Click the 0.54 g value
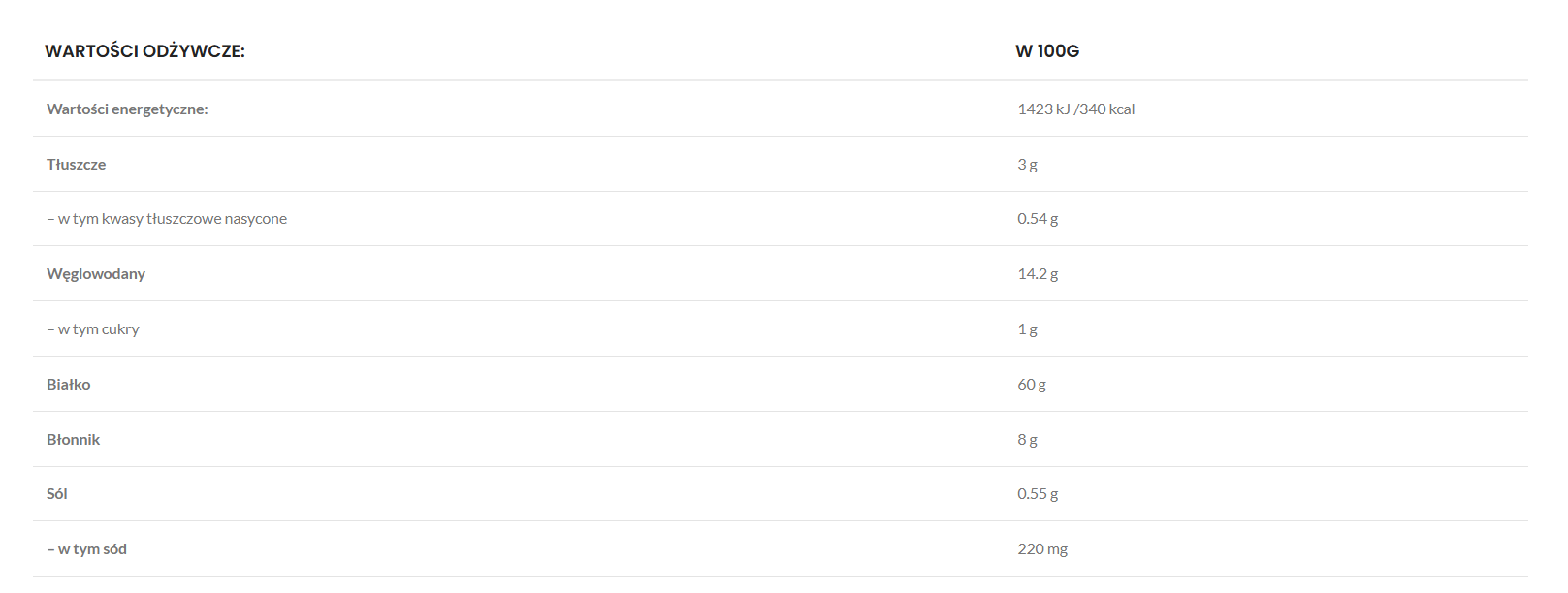The height and width of the screenshot is (593, 1568). pyautogui.click(x=1038, y=219)
